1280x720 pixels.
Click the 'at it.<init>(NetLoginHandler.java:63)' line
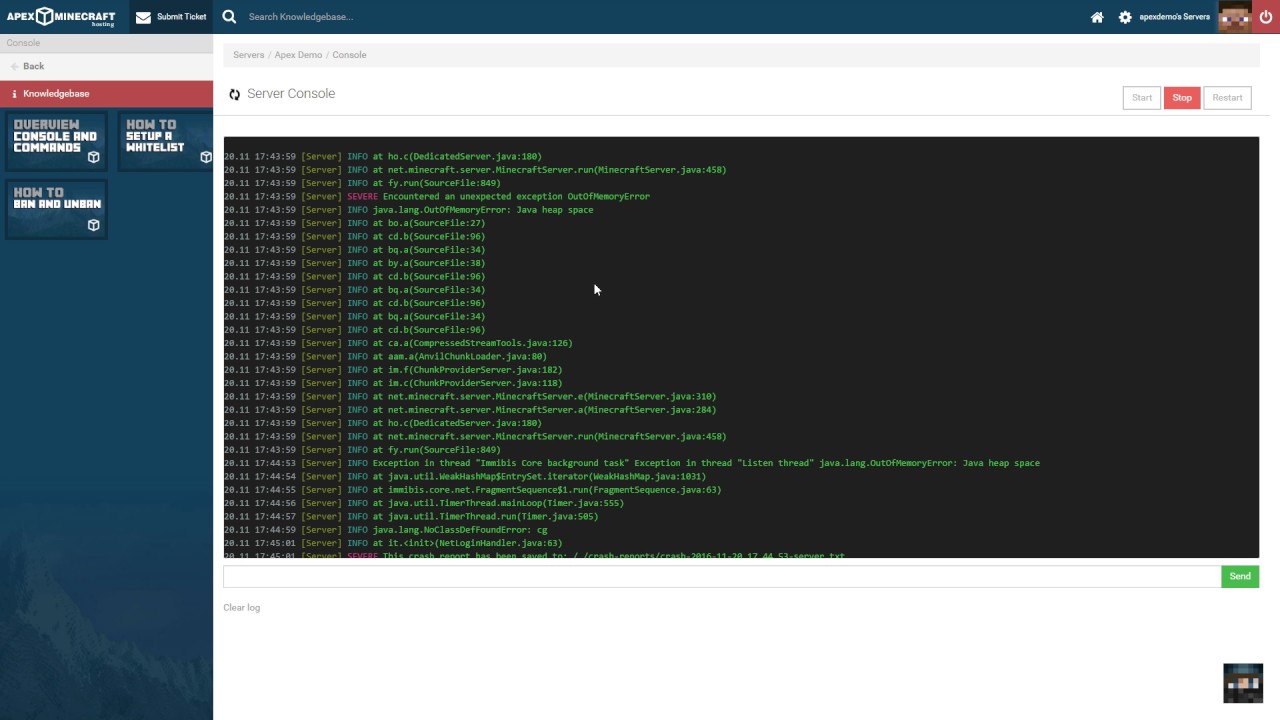tap(393, 543)
